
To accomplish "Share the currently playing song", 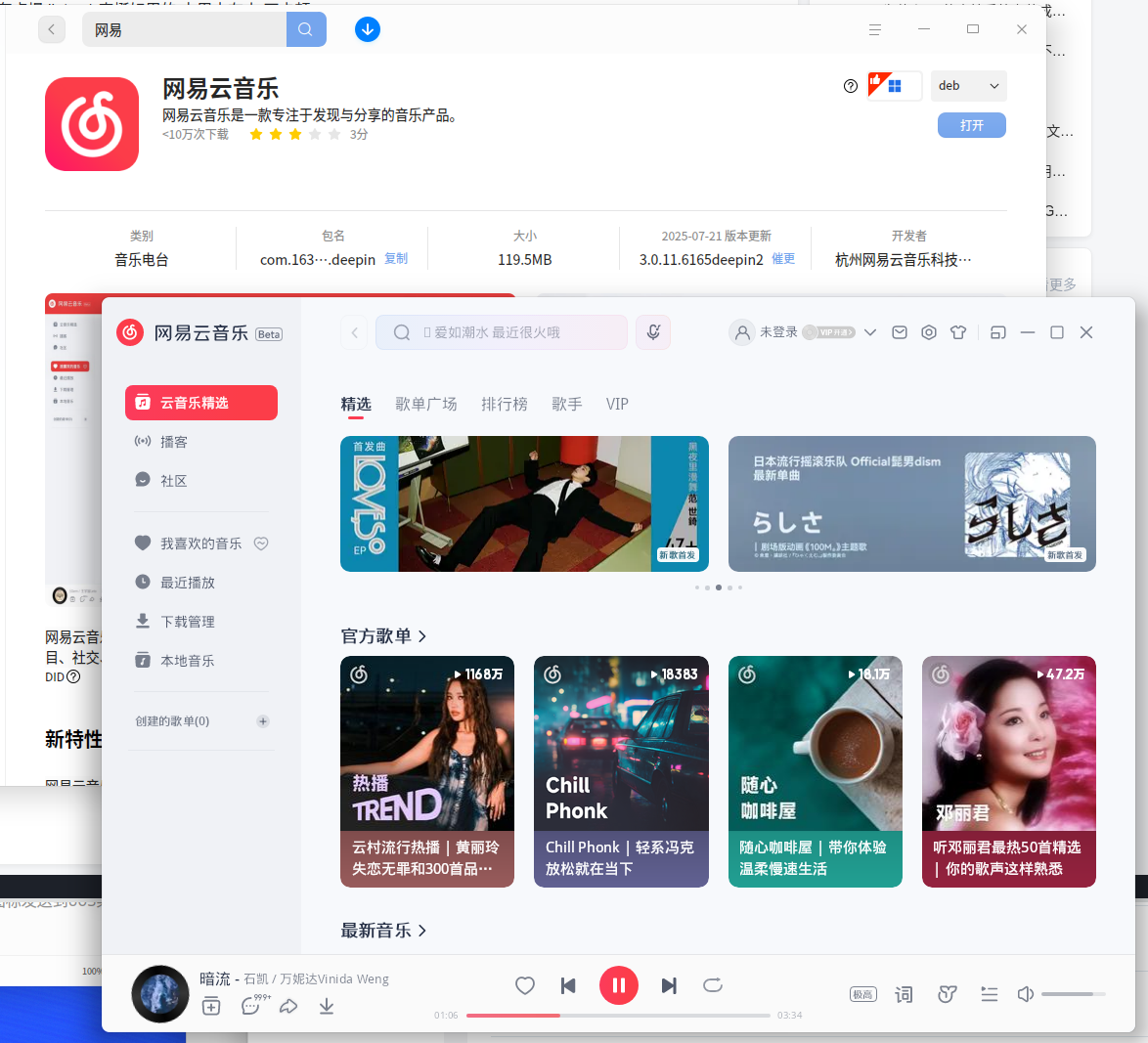I will coord(288,1007).
